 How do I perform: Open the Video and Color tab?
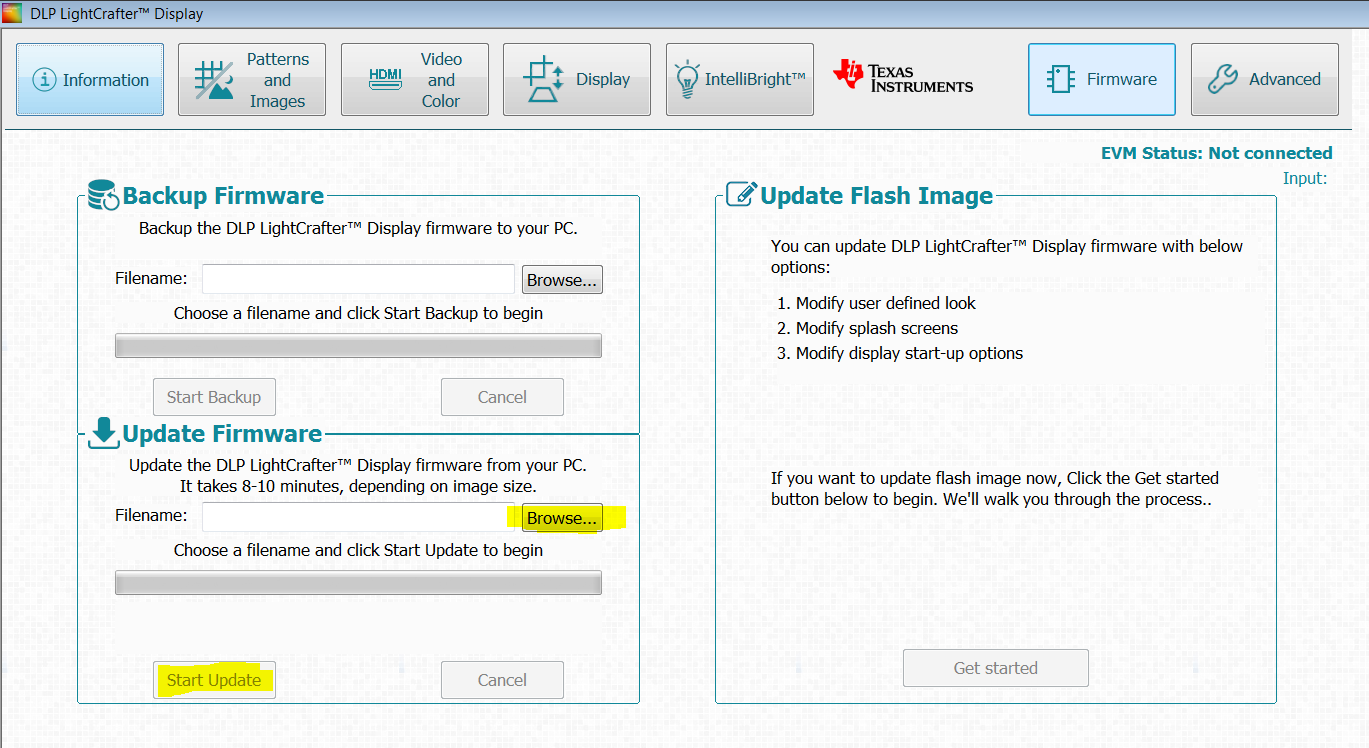[415, 80]
